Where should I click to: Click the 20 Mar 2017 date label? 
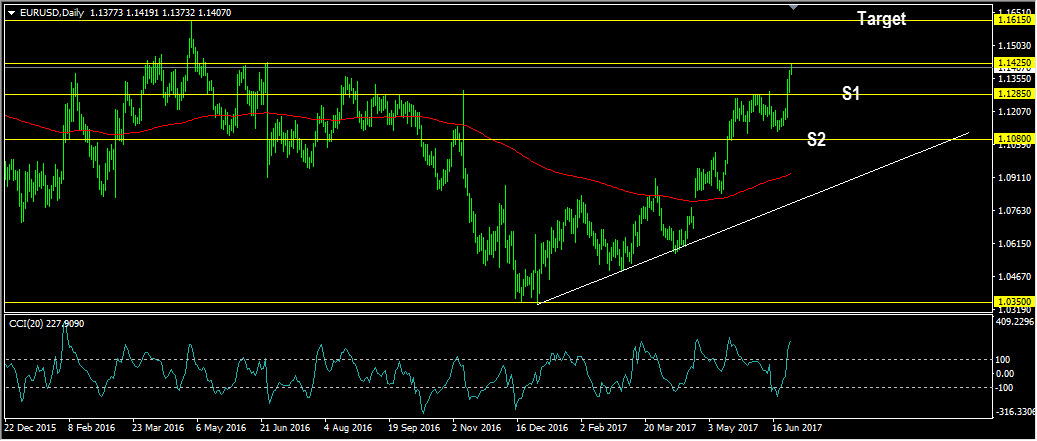[670, 428]
